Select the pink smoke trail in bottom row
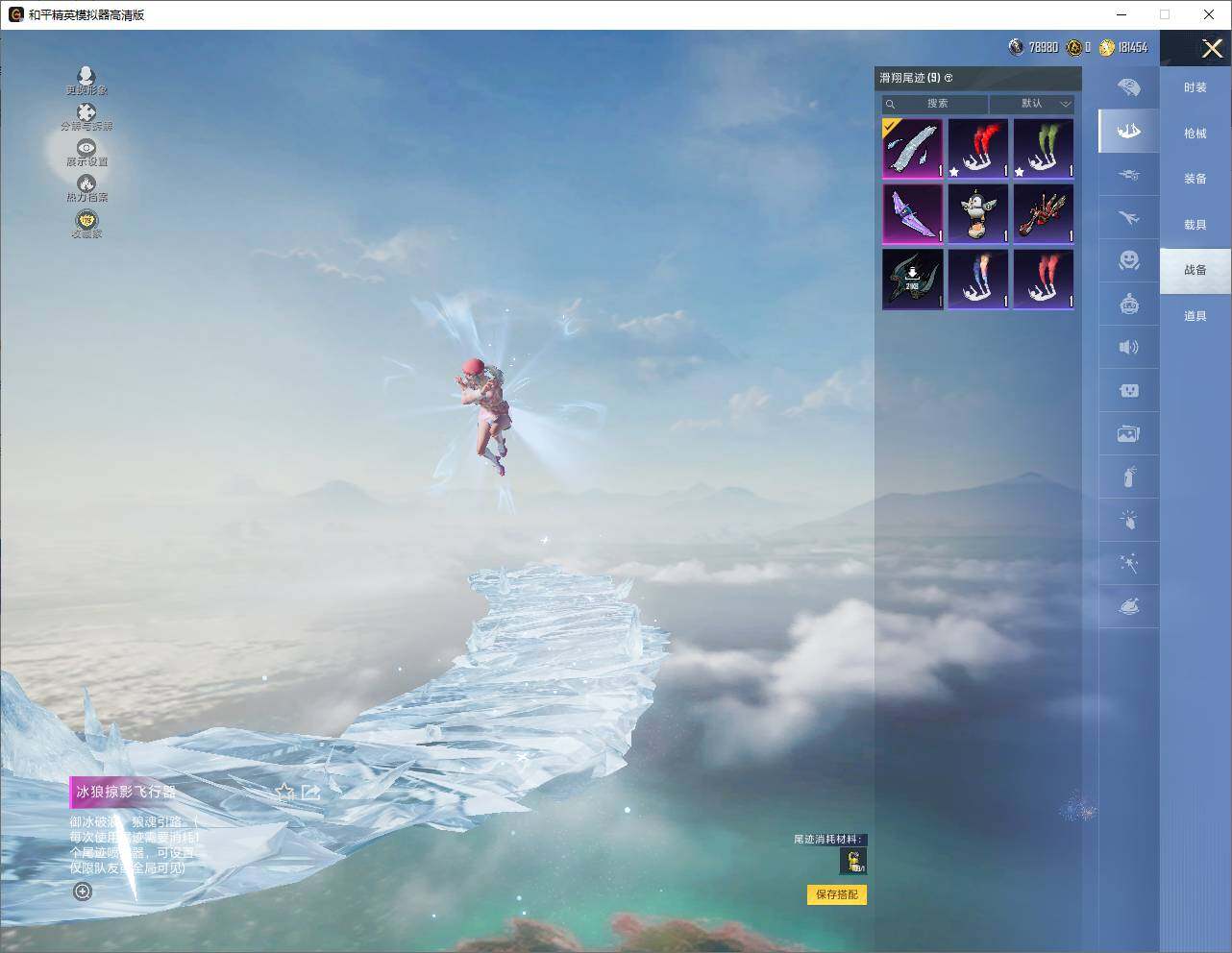Screen dimensions: 1232x953 (1044, 279)
